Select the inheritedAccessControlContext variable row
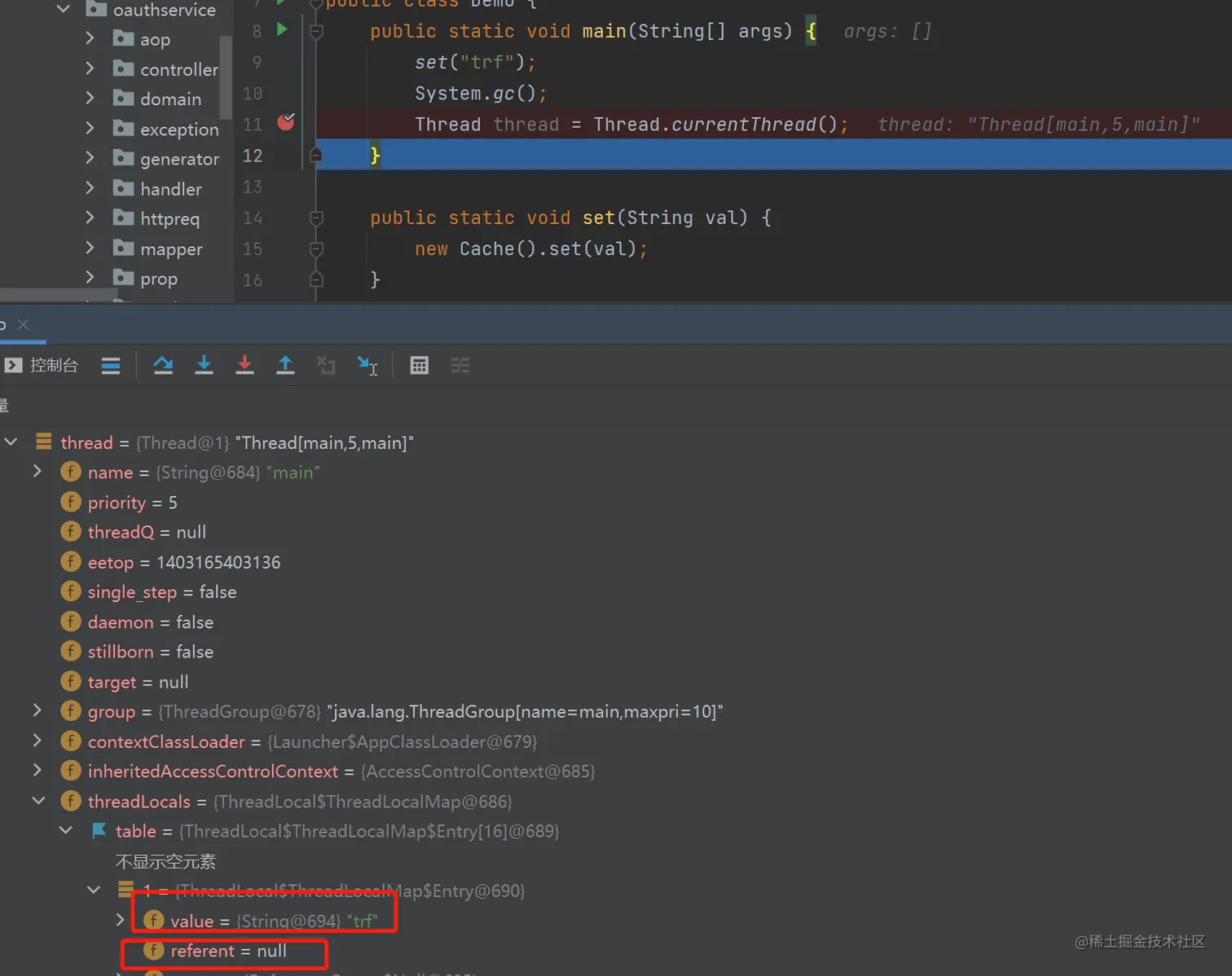 616,772
